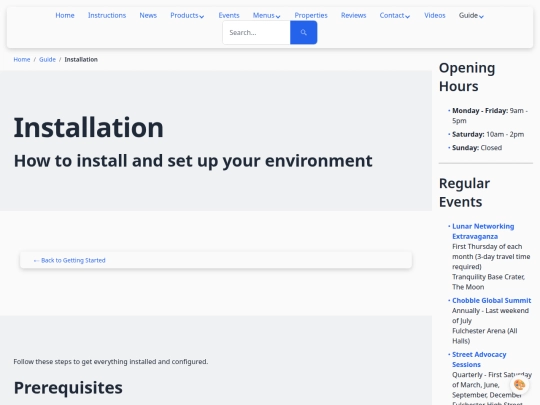Click the Guide breadcrumb link
This screenshot has height=405, width=540.
(47, 60)
